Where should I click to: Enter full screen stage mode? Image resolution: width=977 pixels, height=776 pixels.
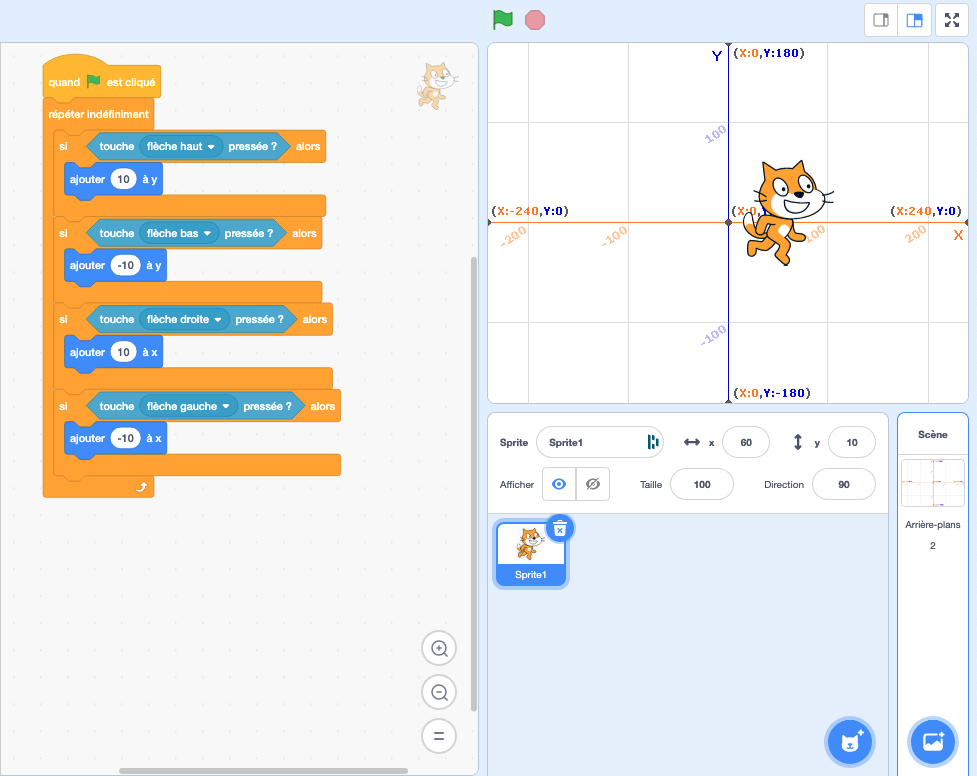coord(951,20)
